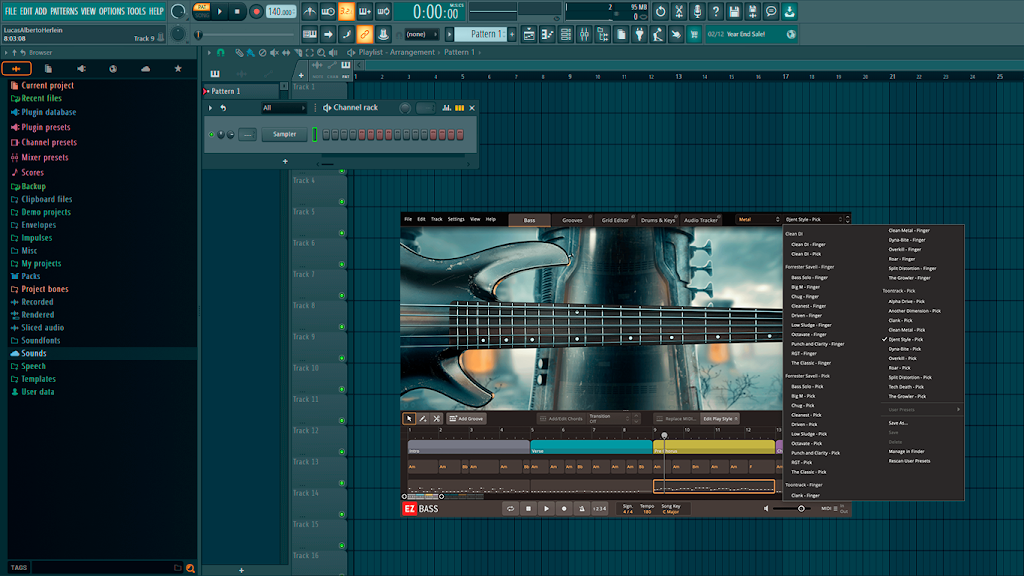Toggle the EZbass loop playback button

pyautogui.click(x=510, y=509)
